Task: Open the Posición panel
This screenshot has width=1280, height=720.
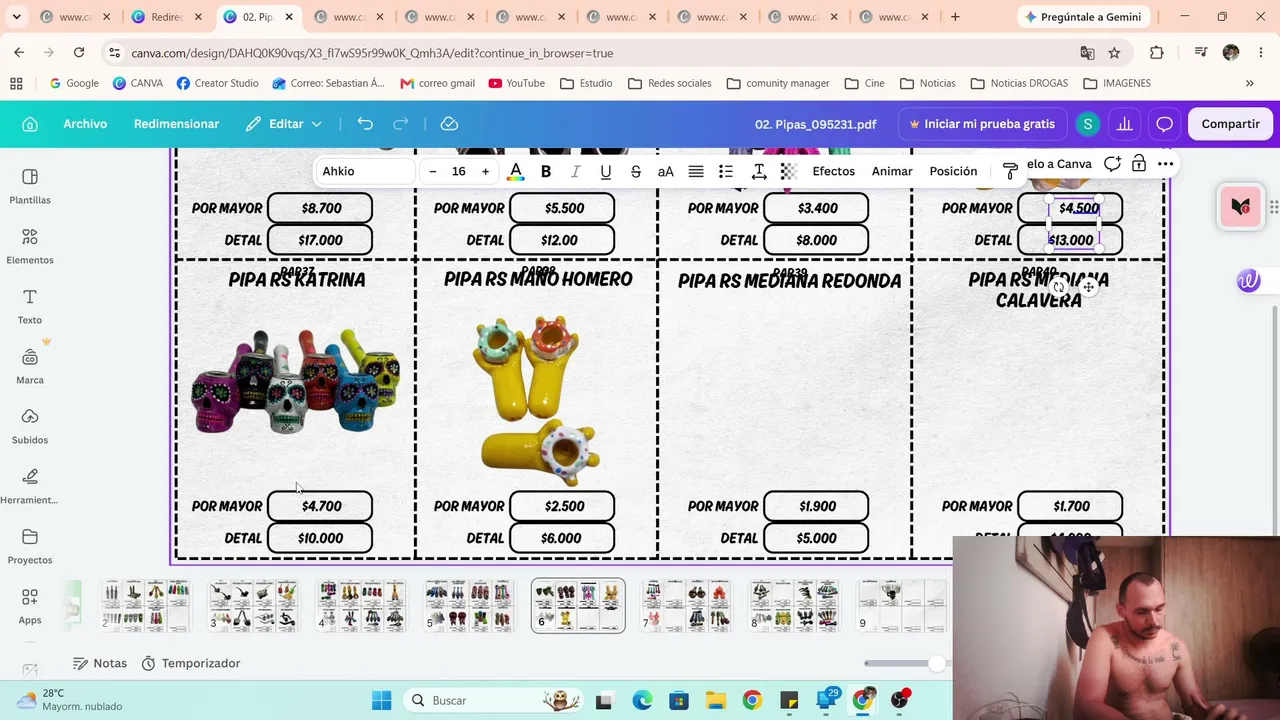Action: [953, 172]
